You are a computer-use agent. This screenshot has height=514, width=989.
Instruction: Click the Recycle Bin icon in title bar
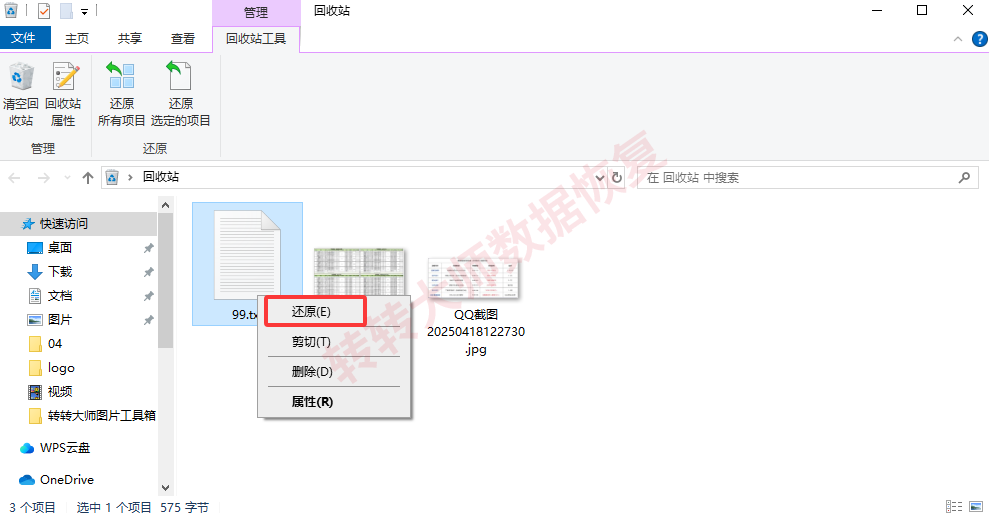pos(11,11)
